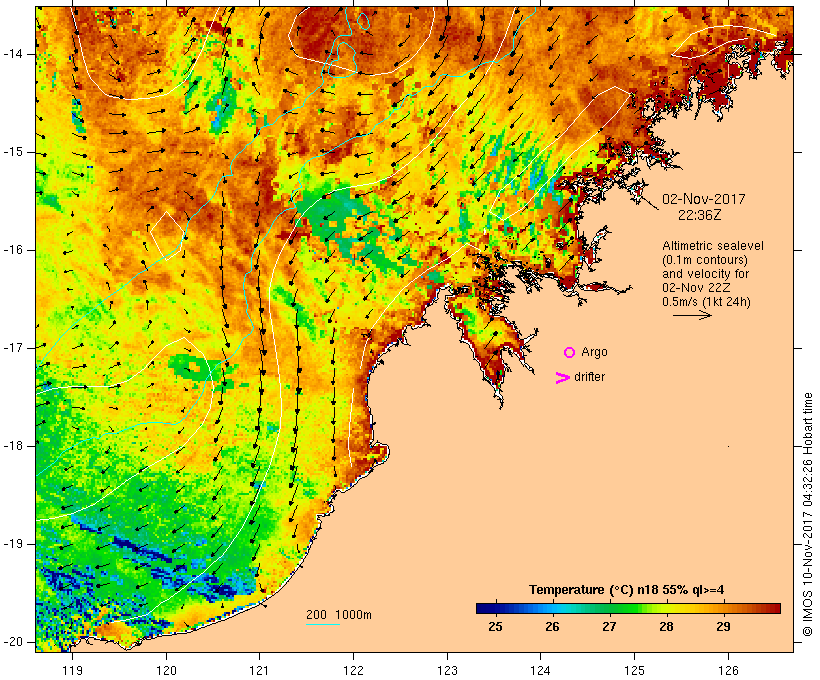Viewport: 820px width, 680px height.
Task: Click latitude axis label -15
Action: tap(13, 152)
